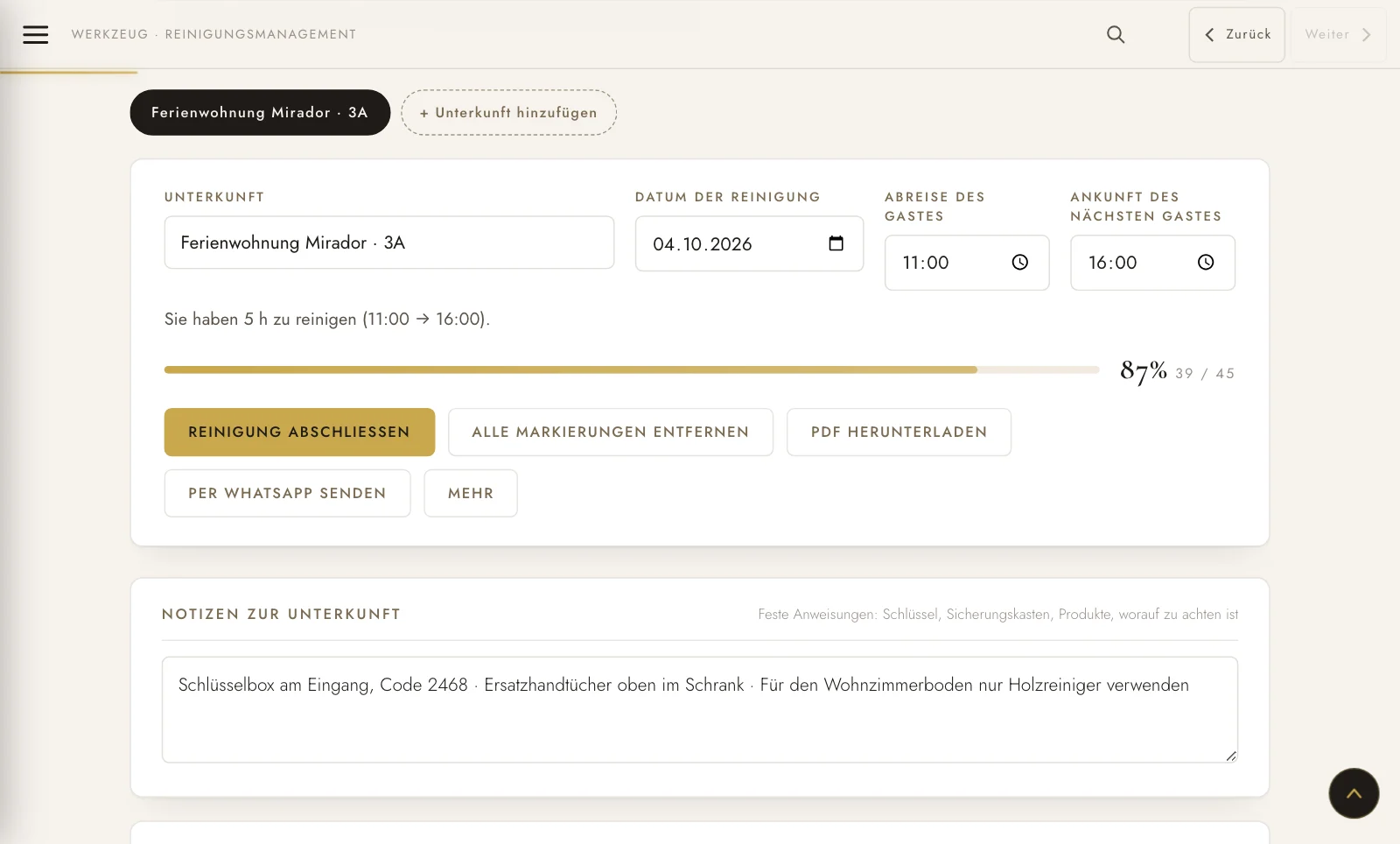Click the Datum der Reinigung label
Viewport: 1400px width, 844px height.
728,197
